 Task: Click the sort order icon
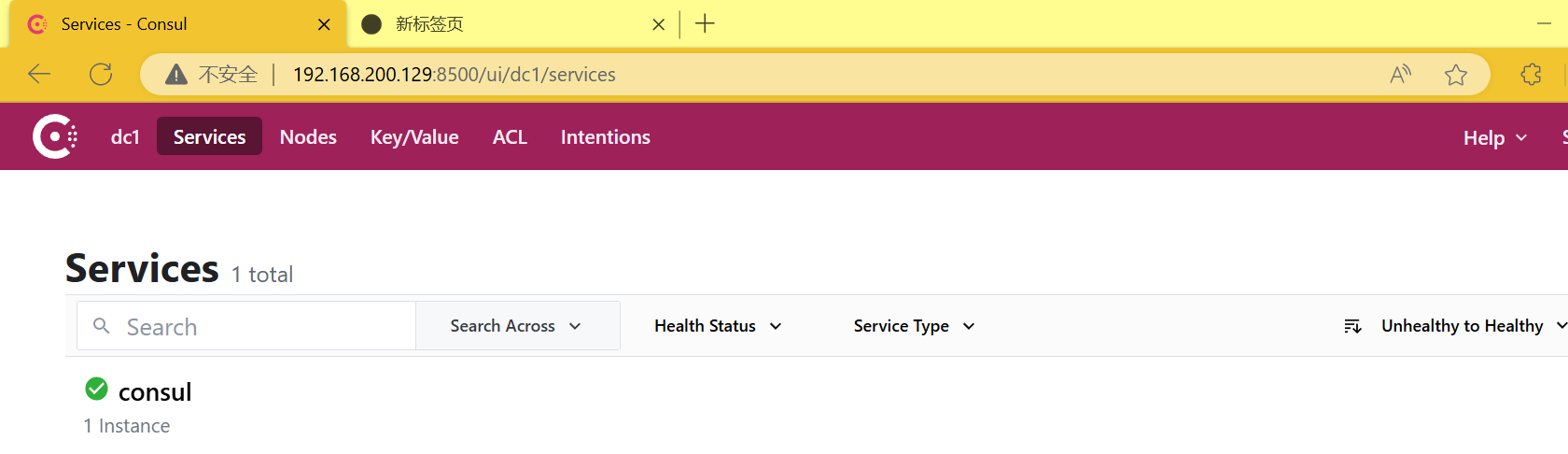click(1352, 326)
